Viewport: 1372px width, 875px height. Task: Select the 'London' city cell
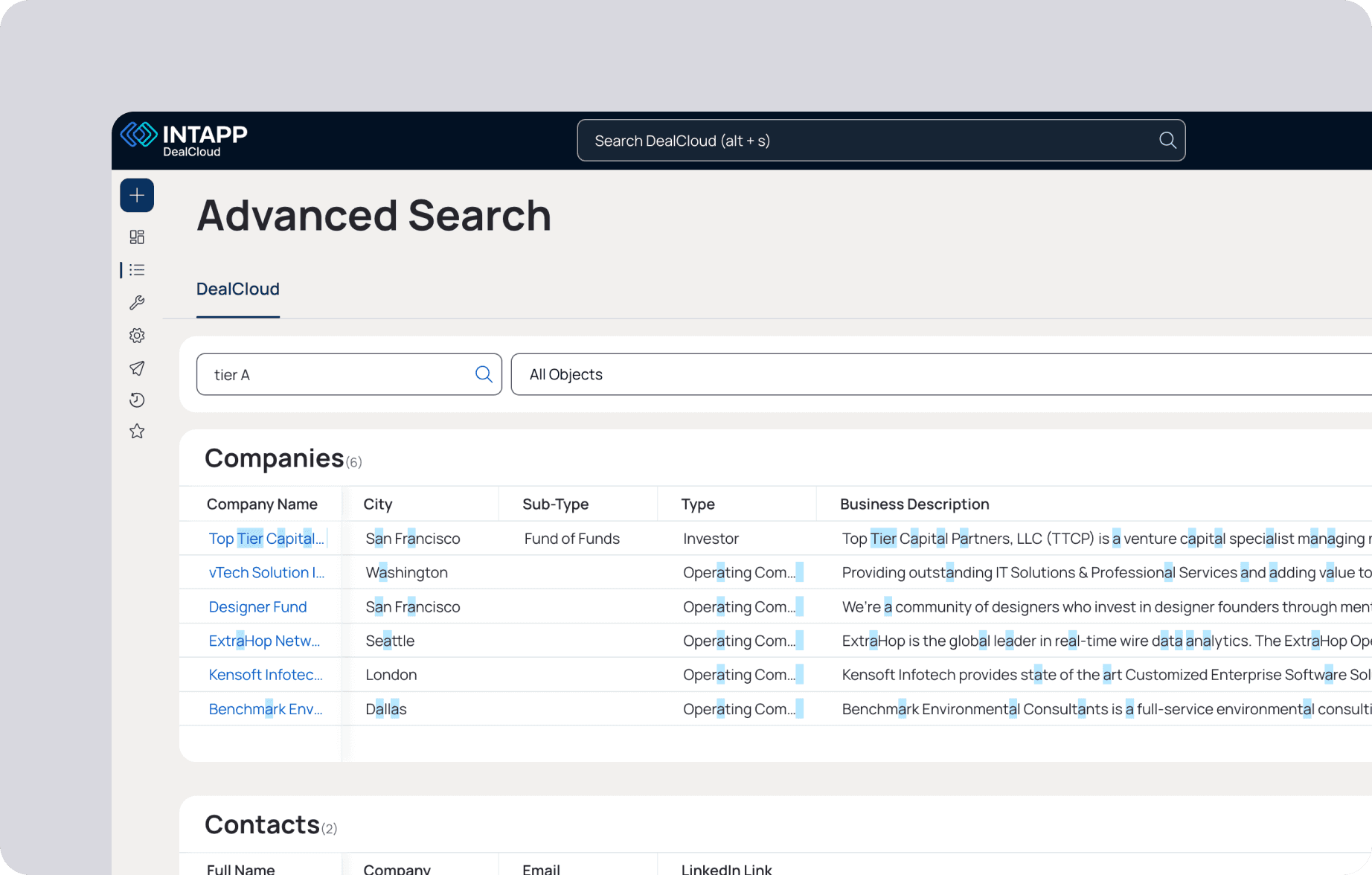391,675
